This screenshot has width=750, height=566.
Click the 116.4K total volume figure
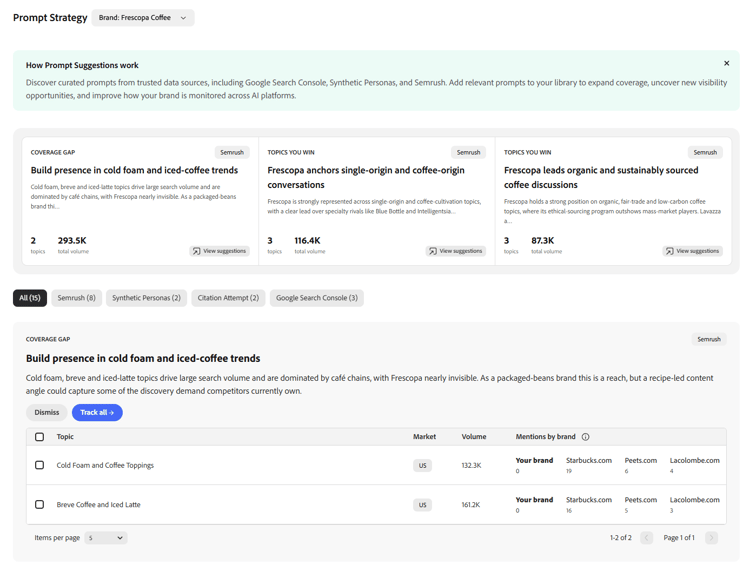pos(307,240)
